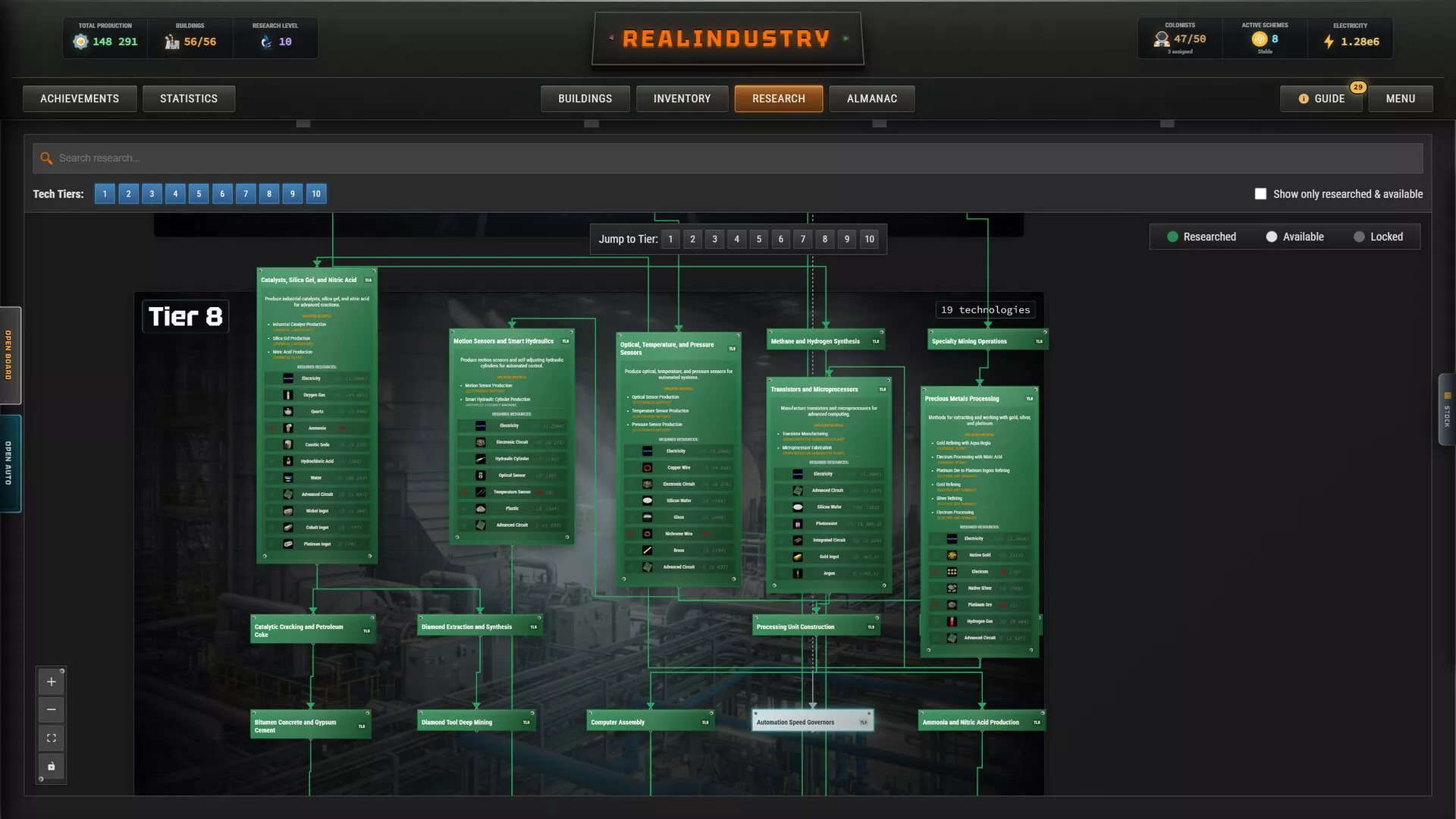1456x819 pixels.
Task: Click the search magnifier icon
Action: pyautogui.click(x=46, y=158)
